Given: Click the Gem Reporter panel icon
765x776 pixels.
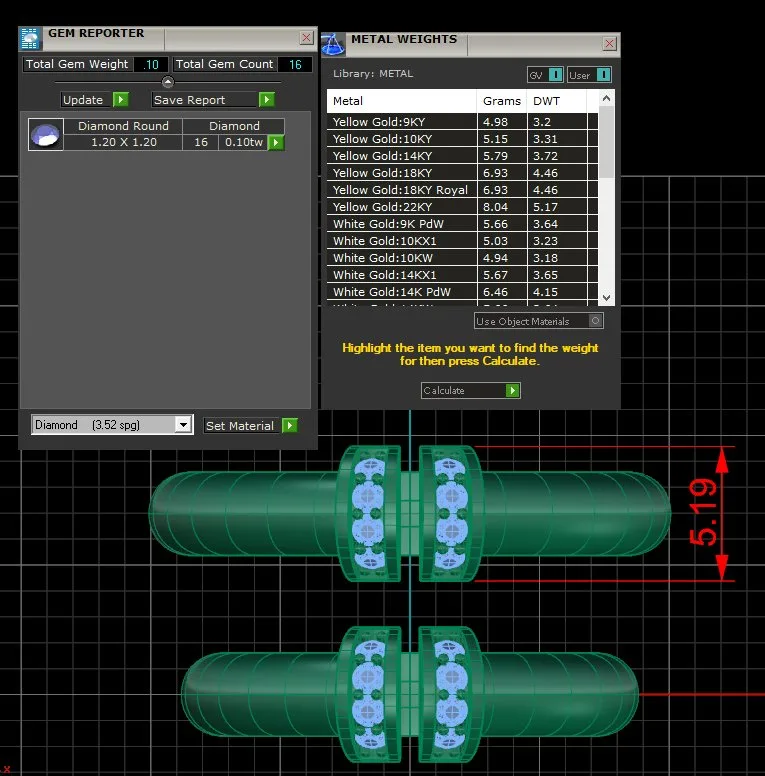Looking at the screenshot, I should 30,39.
